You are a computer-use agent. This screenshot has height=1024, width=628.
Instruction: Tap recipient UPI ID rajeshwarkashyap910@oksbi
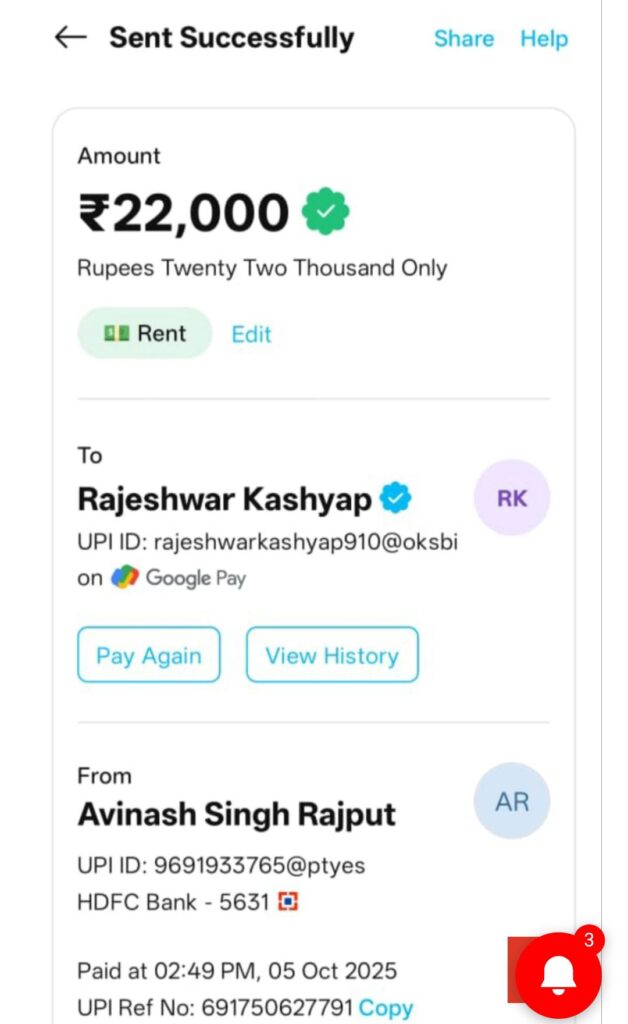[x=268, y=543]
